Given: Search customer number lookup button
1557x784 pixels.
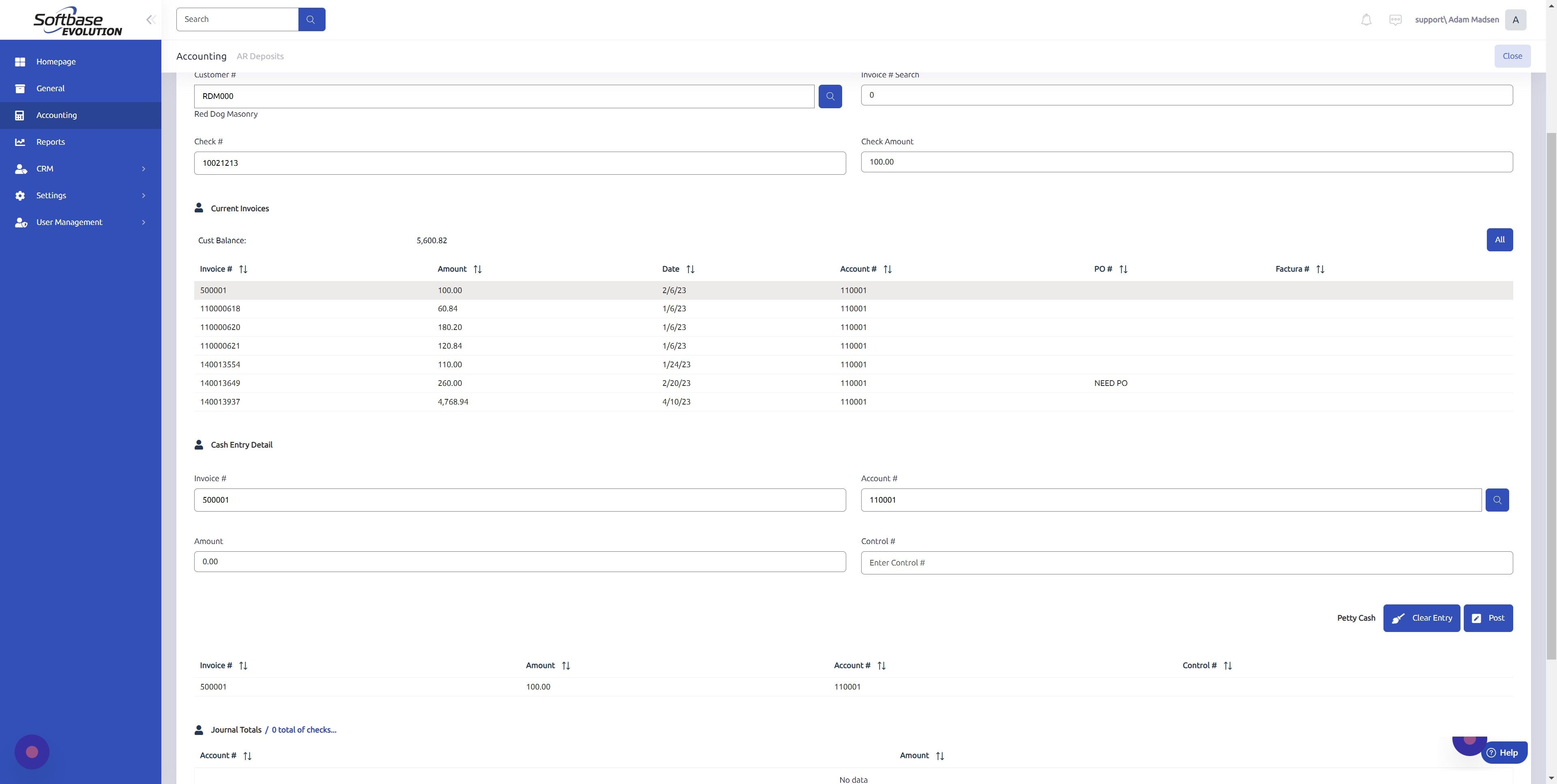Looking at the screenshot, I should 830,96.
